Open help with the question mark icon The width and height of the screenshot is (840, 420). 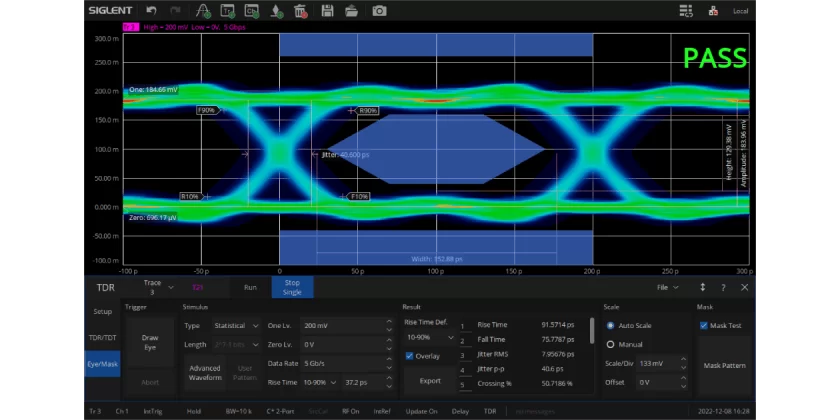click(723, 287)
